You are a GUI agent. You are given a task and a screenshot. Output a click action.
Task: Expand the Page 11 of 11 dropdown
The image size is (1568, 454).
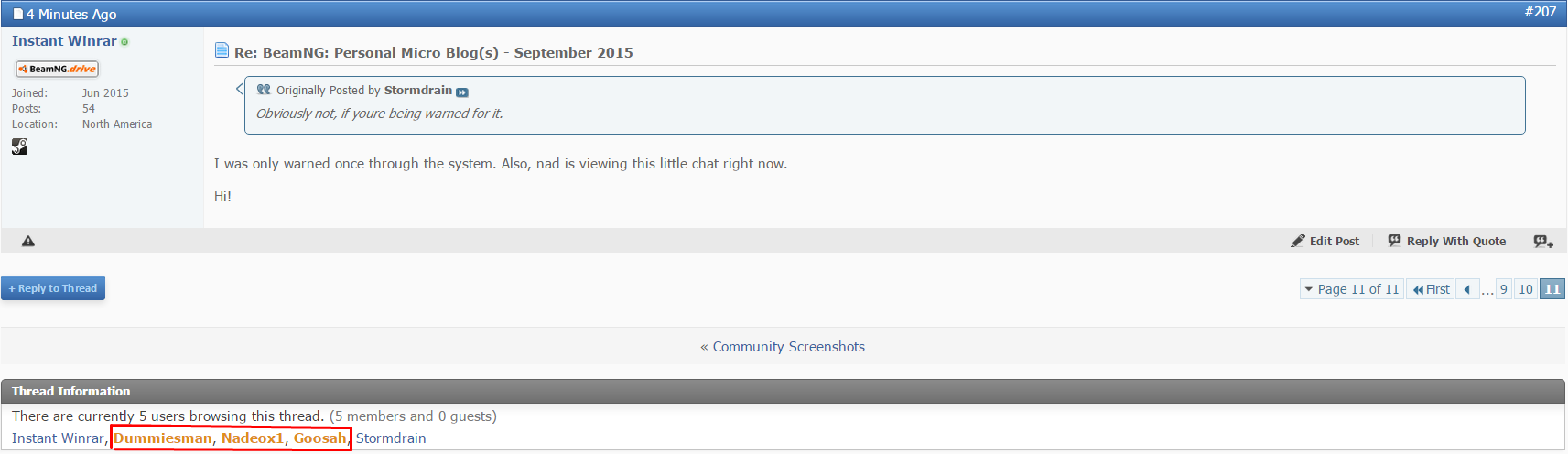[x=1351, y=289]
